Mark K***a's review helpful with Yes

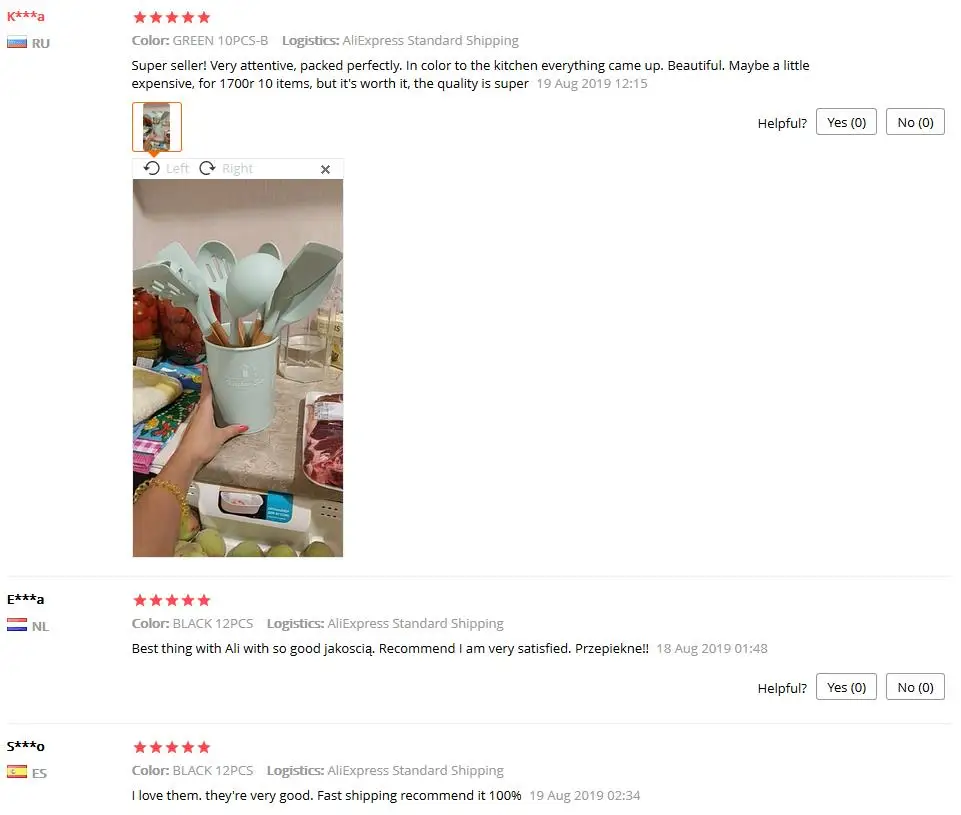846,122
